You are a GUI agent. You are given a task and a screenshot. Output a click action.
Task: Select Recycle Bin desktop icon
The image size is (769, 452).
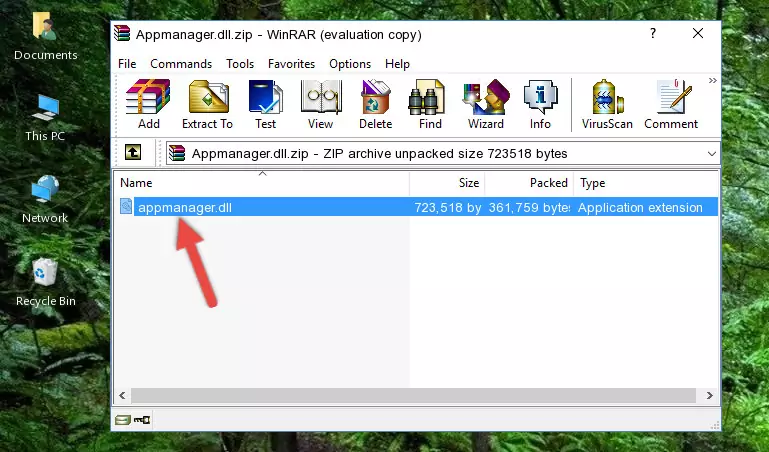point(45,282)
